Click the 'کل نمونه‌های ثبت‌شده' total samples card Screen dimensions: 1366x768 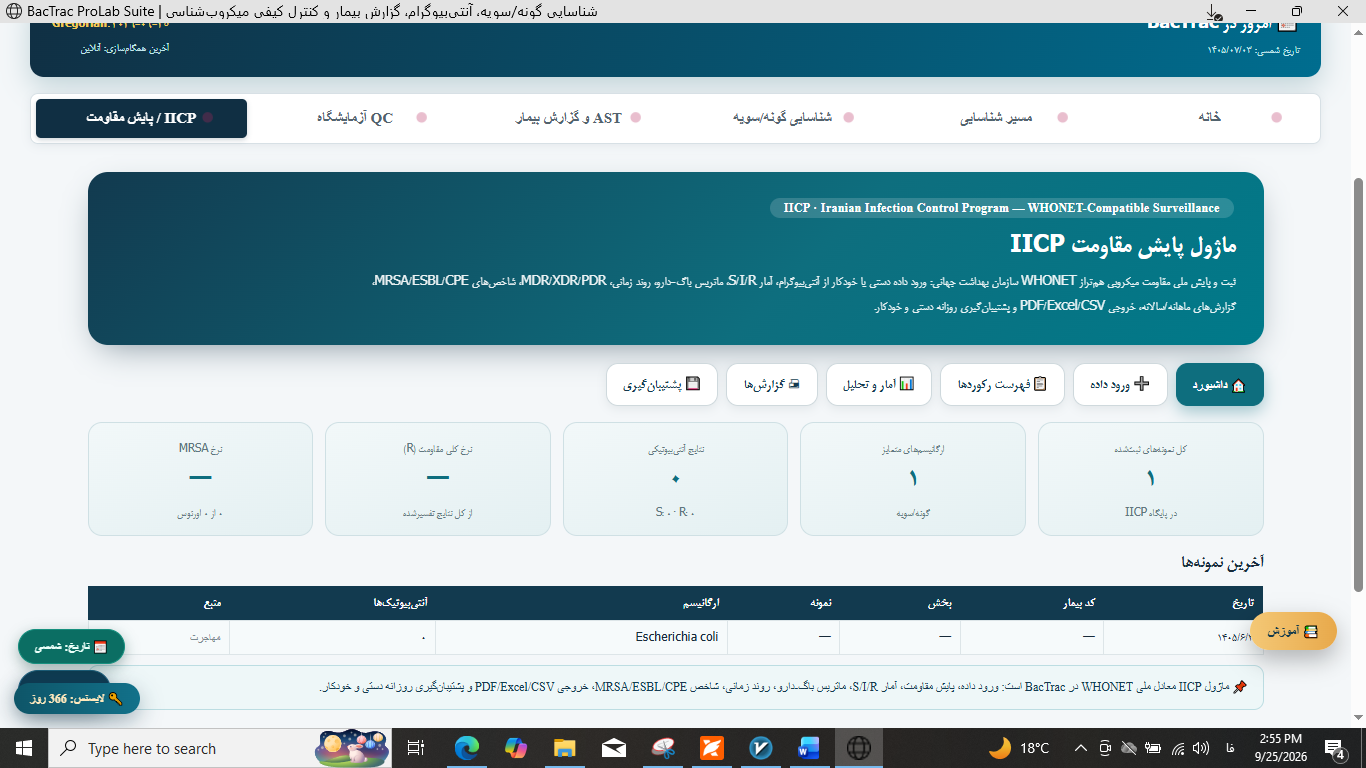[1151, 479]
